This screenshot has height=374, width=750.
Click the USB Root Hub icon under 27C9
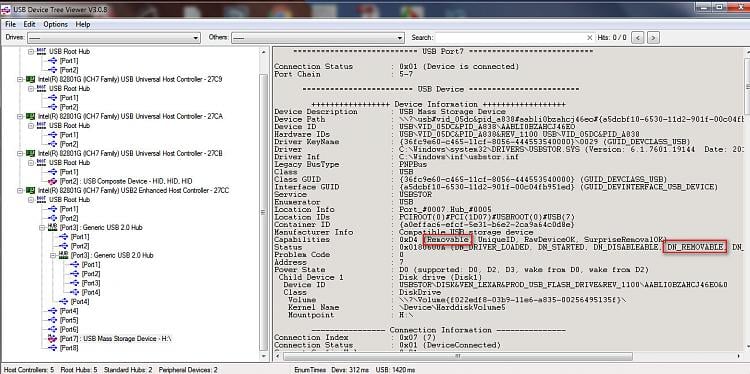tap(41, 88)
